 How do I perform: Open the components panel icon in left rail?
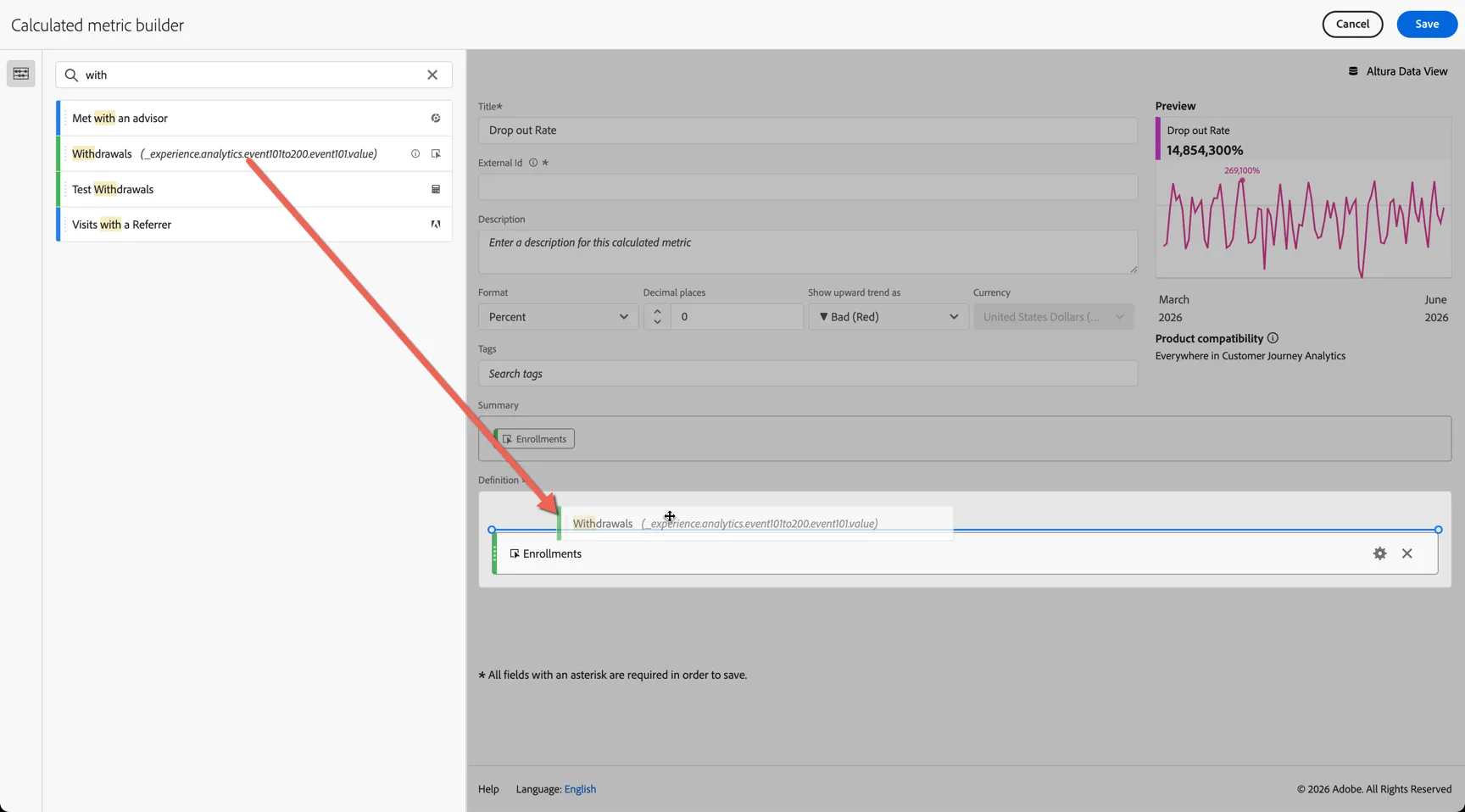(x=21, y=74)
